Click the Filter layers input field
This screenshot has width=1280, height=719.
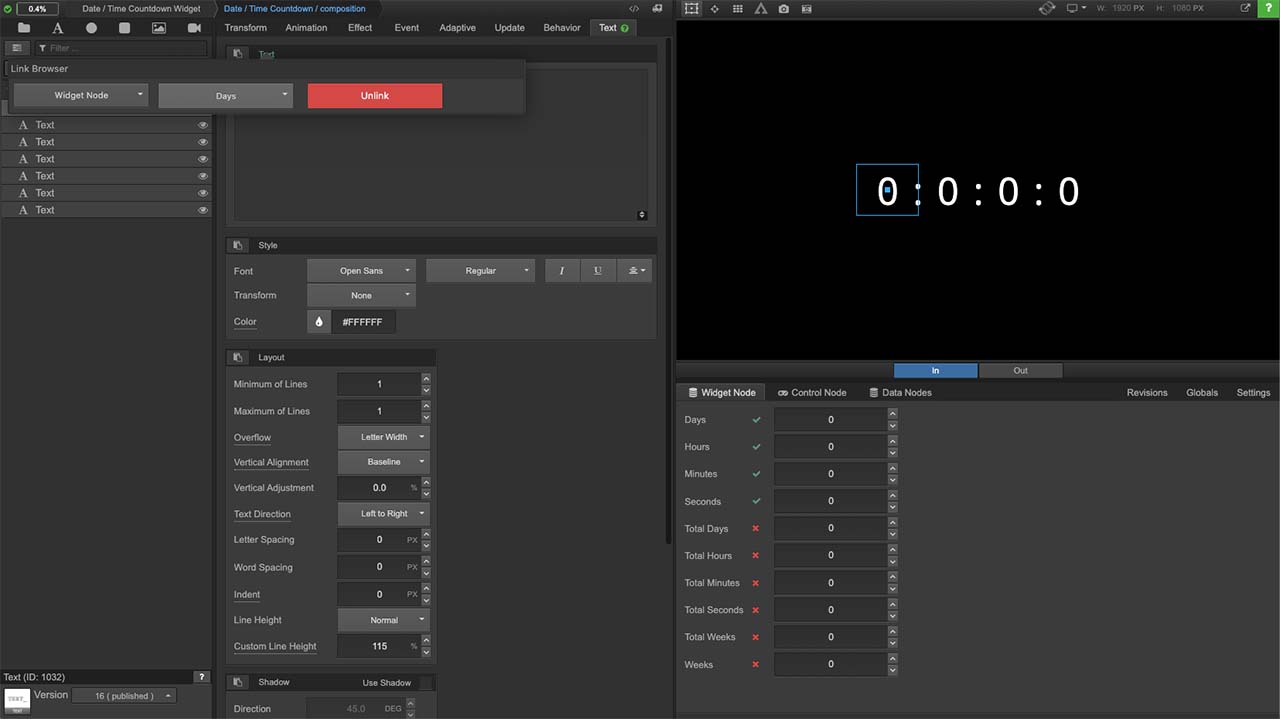[x=121, y=48]
